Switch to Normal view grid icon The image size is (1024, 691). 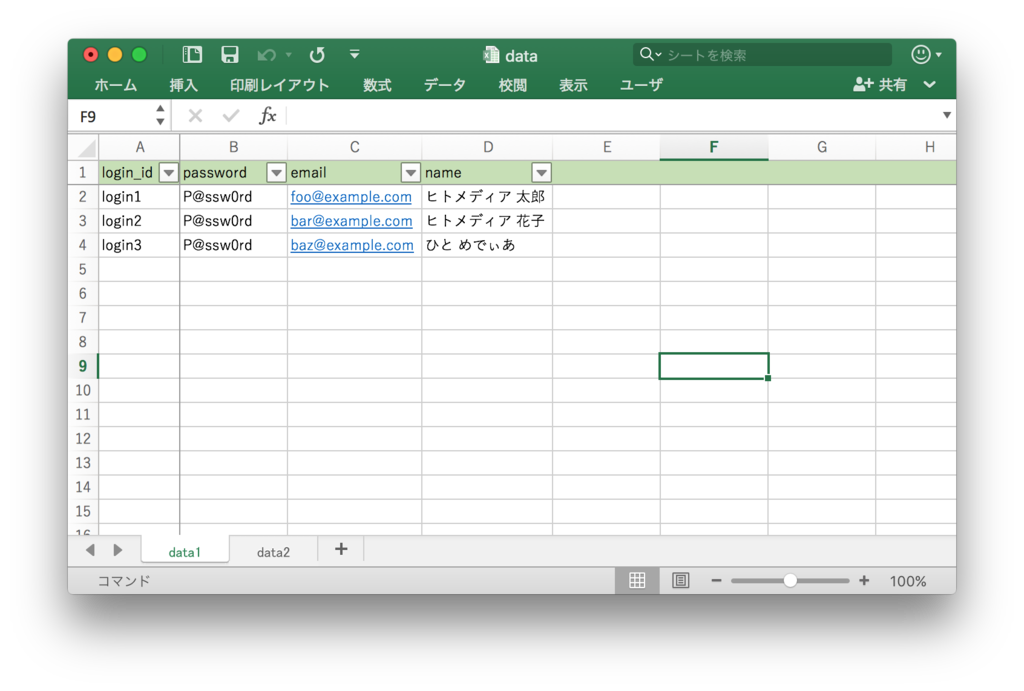[637, 581]
